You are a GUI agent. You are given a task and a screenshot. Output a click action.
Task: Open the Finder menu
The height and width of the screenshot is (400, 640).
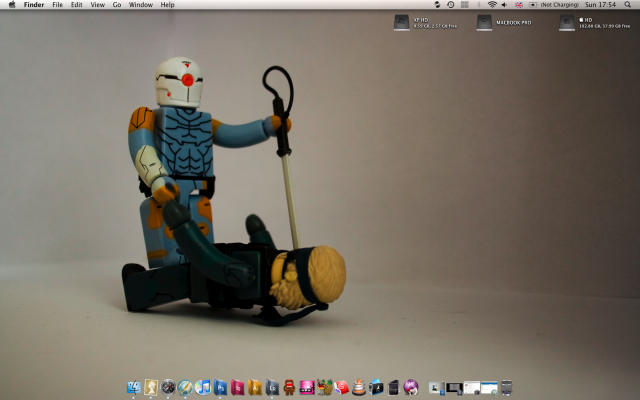click(x=34, y=4)
